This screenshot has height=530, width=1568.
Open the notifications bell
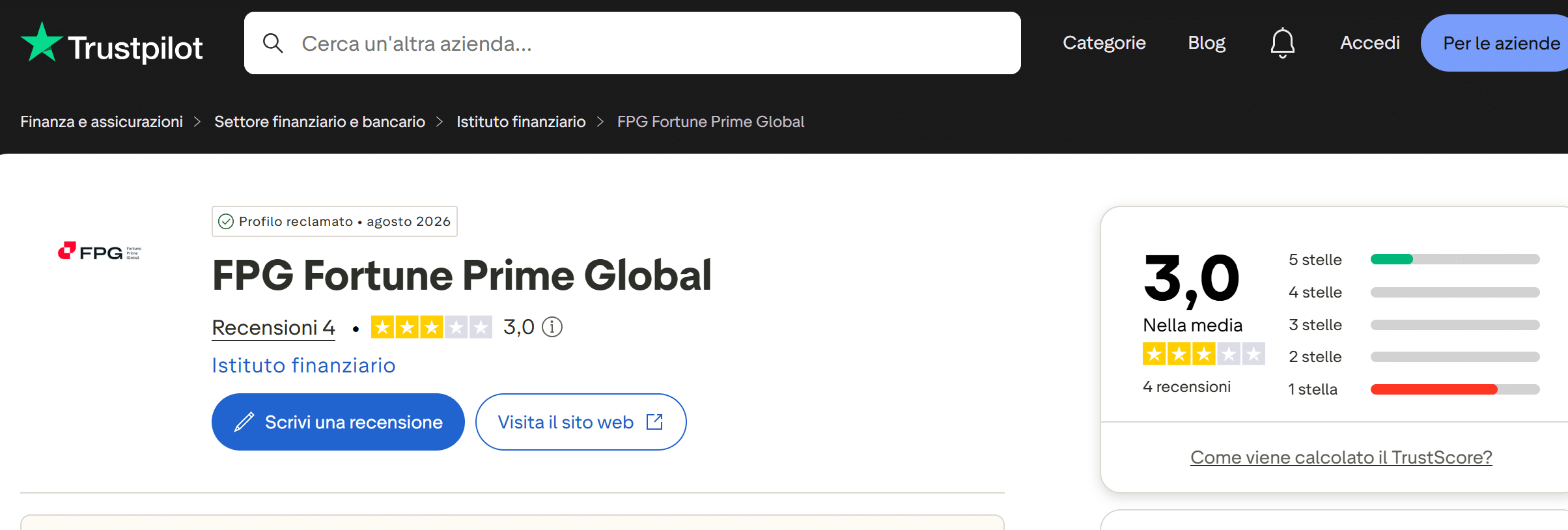tap(1282, 43)
